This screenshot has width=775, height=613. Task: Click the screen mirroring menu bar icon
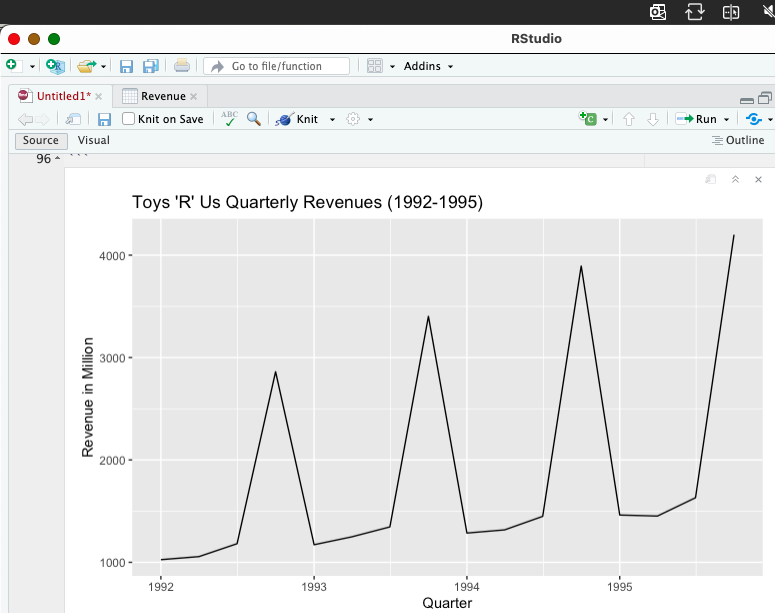pos(731,12)
